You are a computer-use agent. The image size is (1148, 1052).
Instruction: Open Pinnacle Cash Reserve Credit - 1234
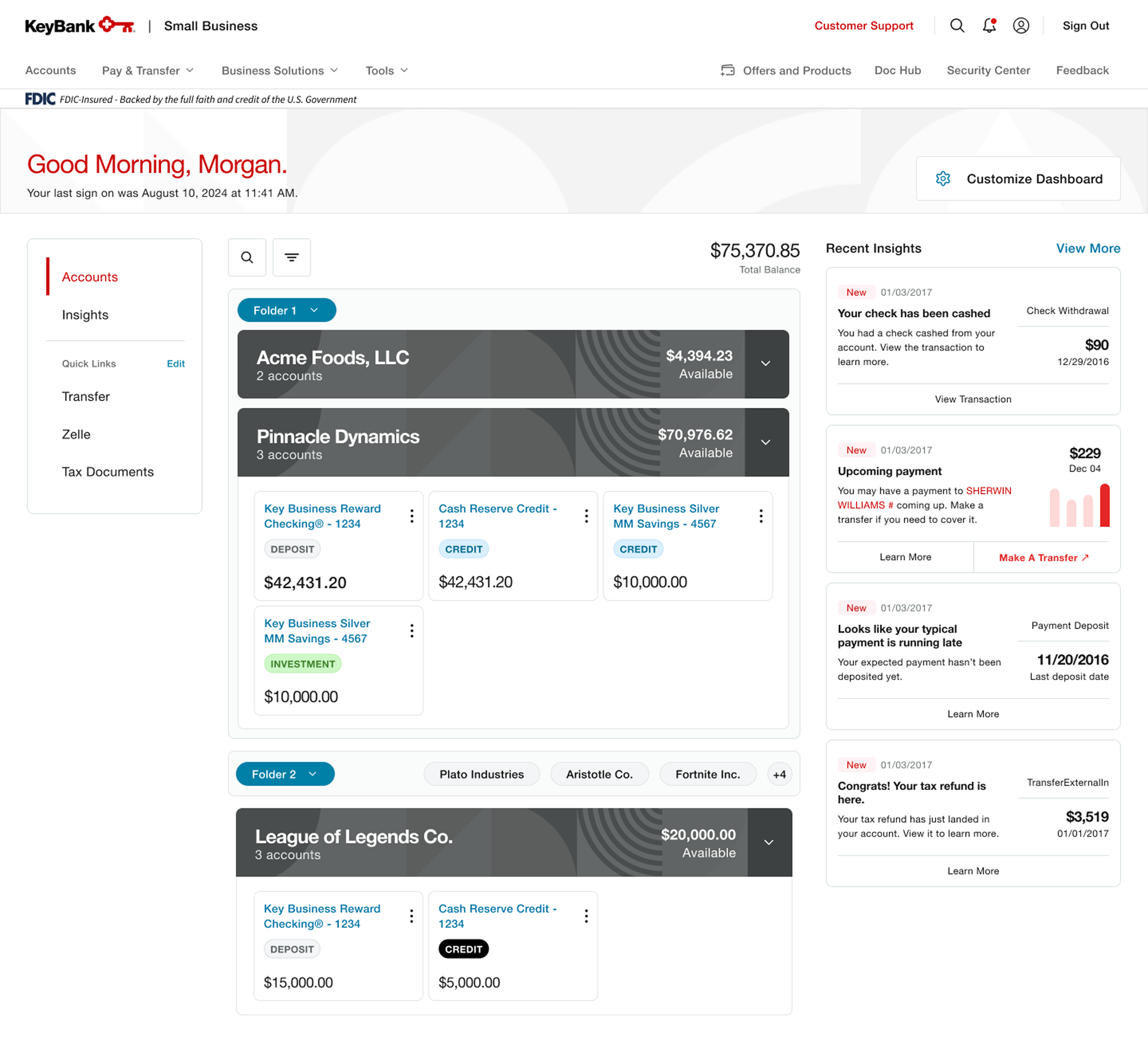[x=497, y=516]
